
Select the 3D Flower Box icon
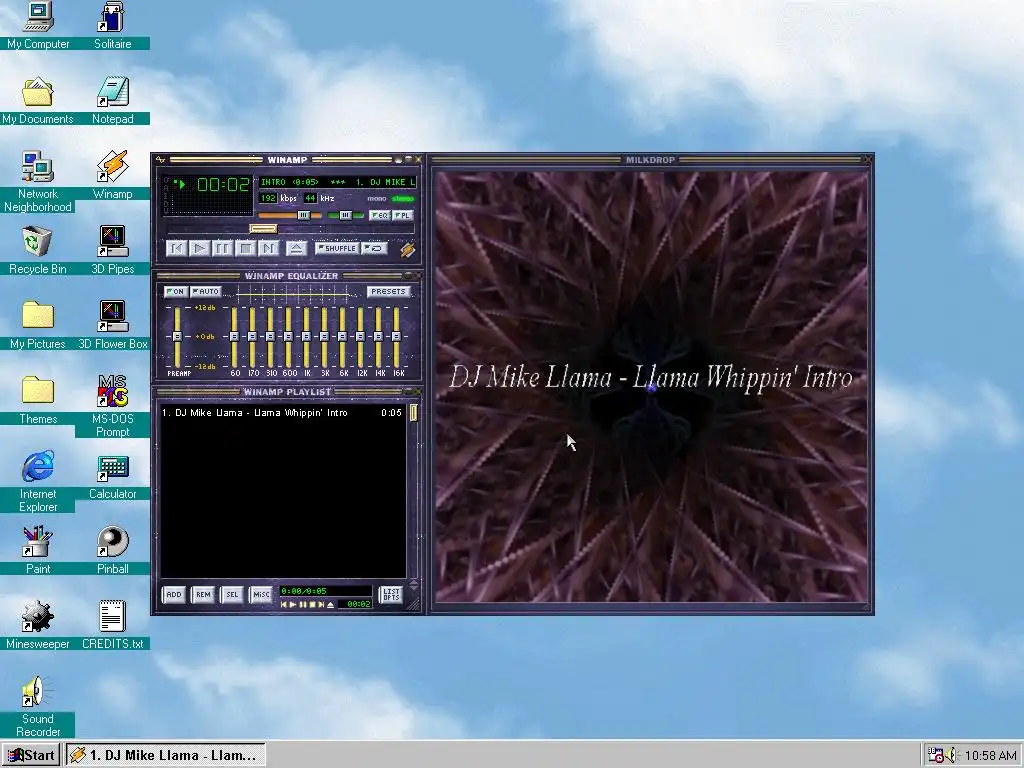click(x=112, y=325)
